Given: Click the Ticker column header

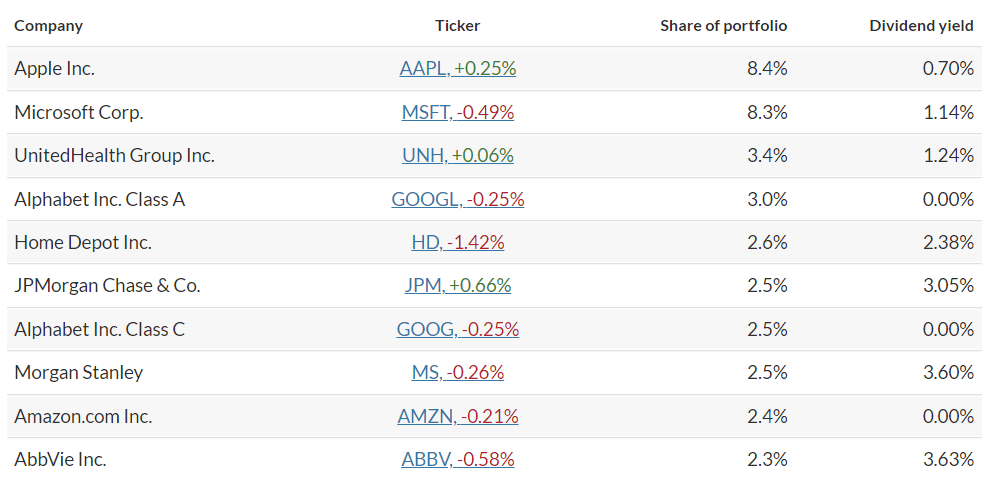Looking at the screenshot, I should pyautogui.click(x=457, y=26).
